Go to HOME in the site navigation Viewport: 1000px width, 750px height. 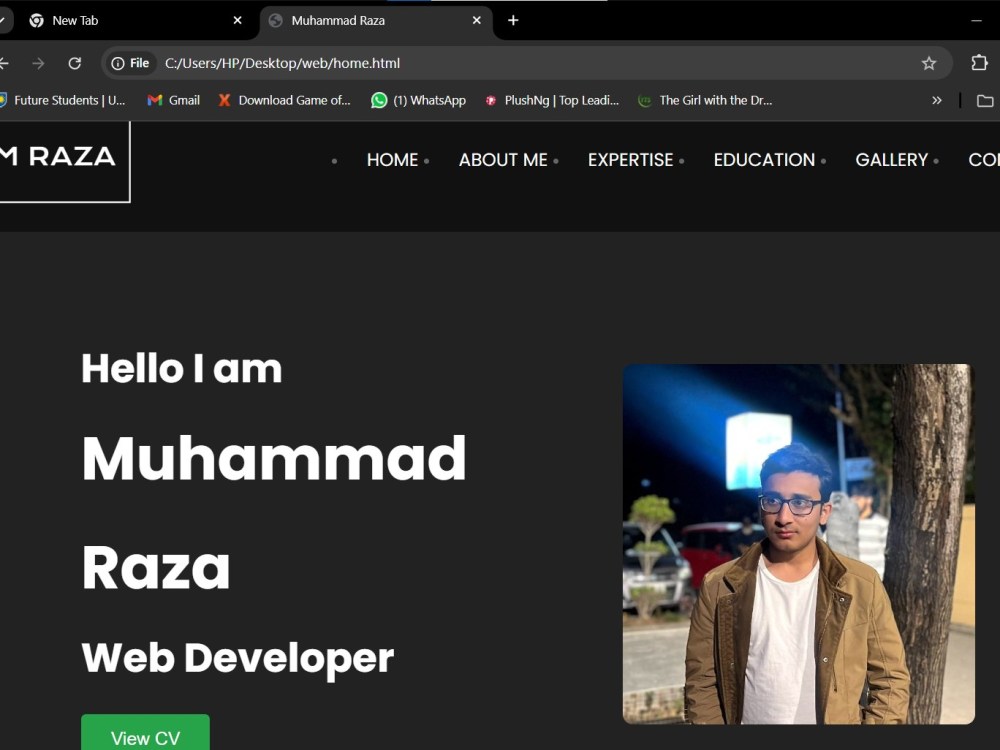tap(392, 159)
